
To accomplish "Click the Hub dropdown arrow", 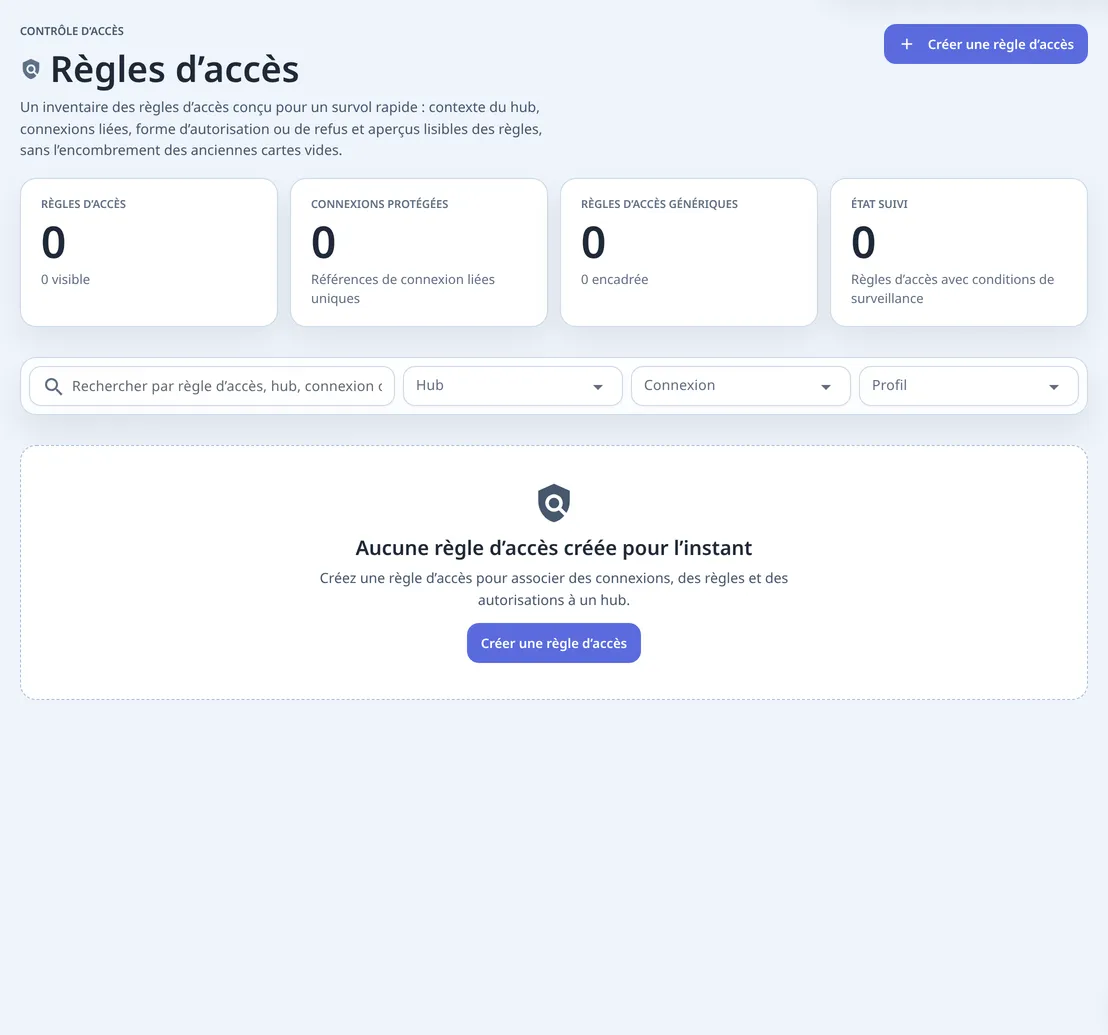I will coord(598,387).
